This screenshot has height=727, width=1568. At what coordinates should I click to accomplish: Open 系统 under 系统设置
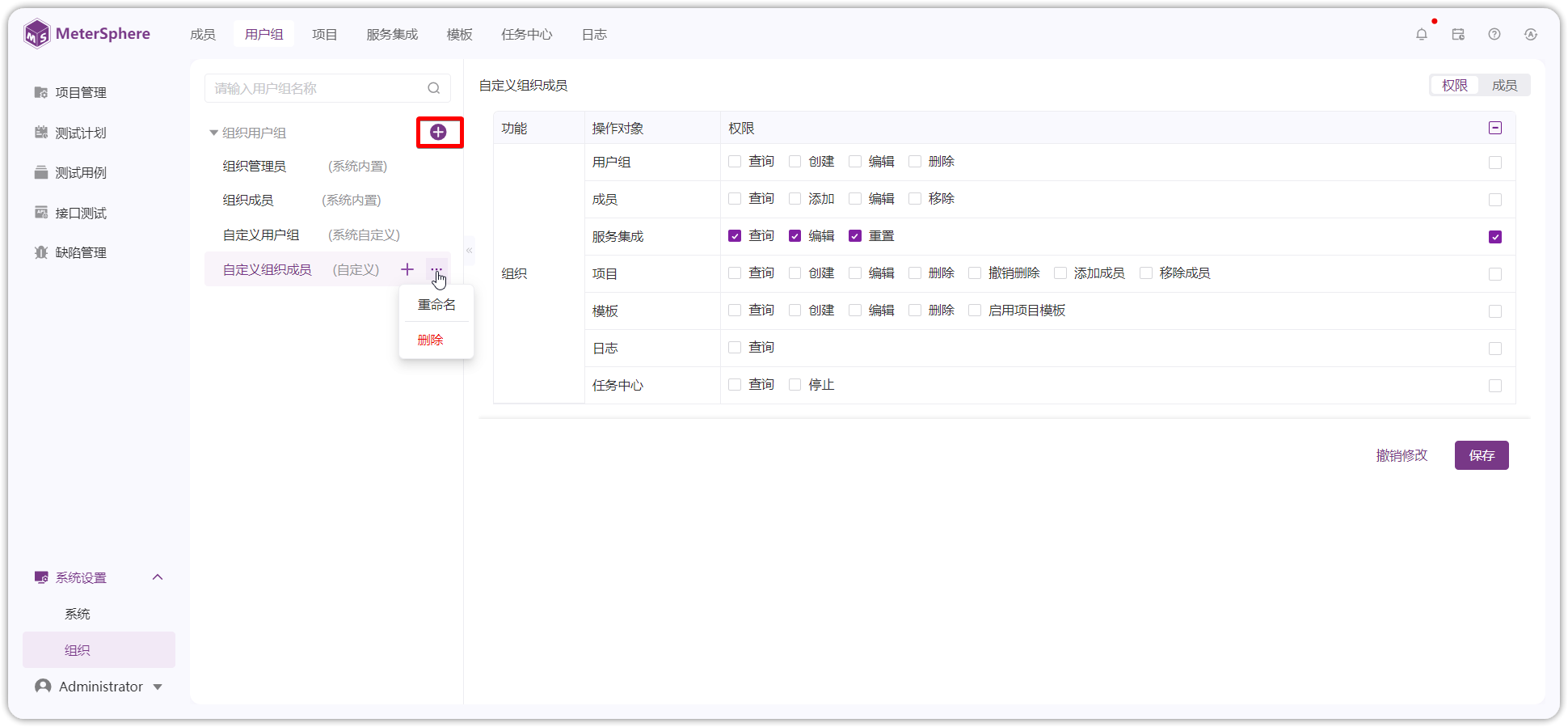(78, 614)
